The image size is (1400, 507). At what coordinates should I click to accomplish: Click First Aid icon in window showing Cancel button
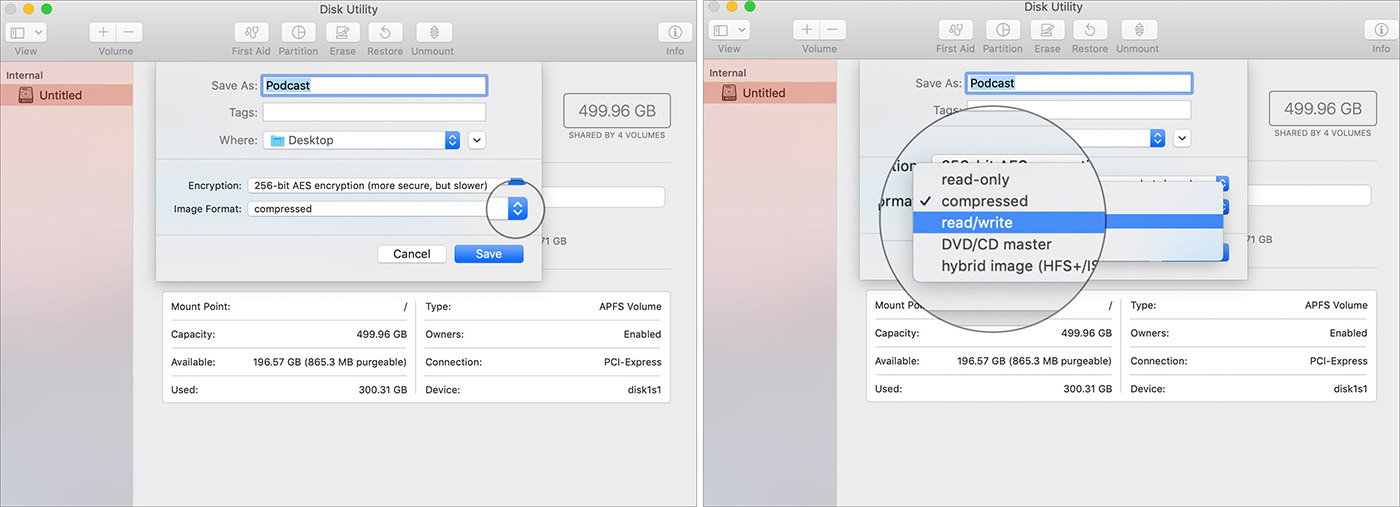tap(252, 32)
